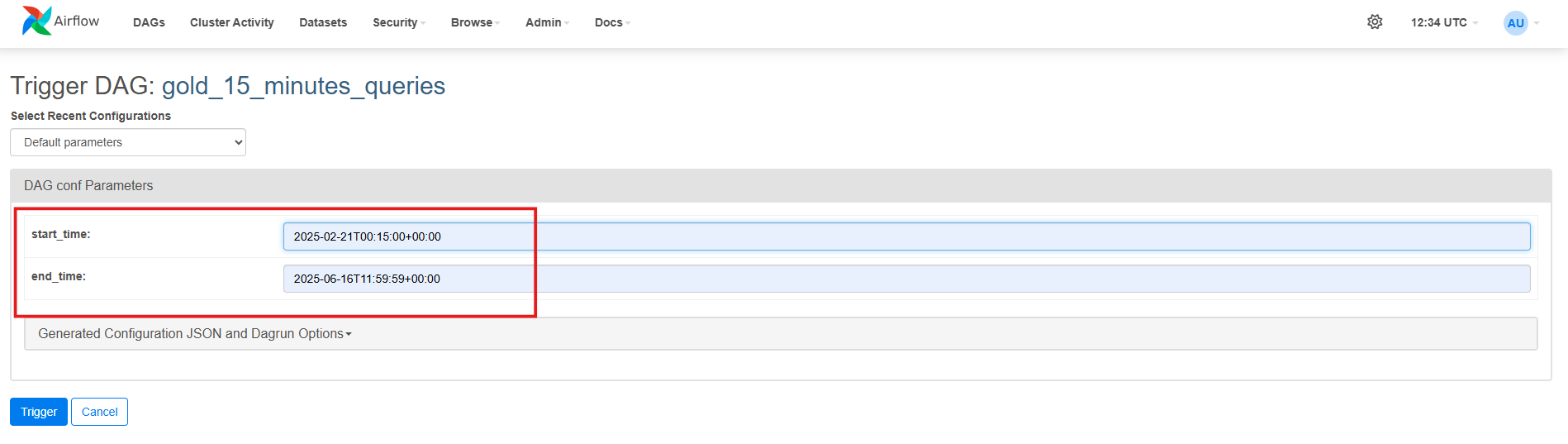Click the AU user avatar
Viewport: 1568px width, 444px height.
[1515, 23]
